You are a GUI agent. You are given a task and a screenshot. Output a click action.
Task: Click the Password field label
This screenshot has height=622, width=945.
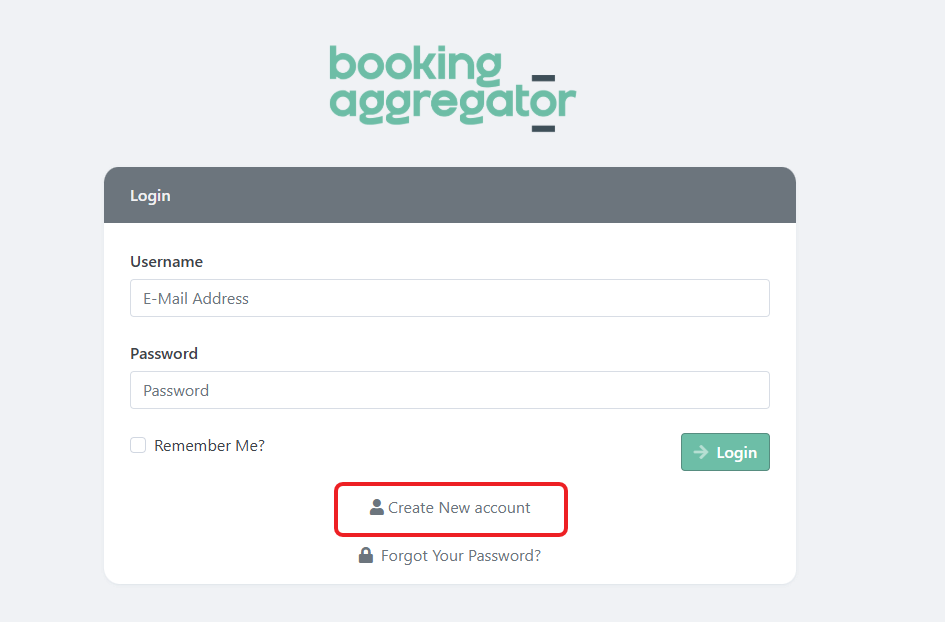point(164,354)
